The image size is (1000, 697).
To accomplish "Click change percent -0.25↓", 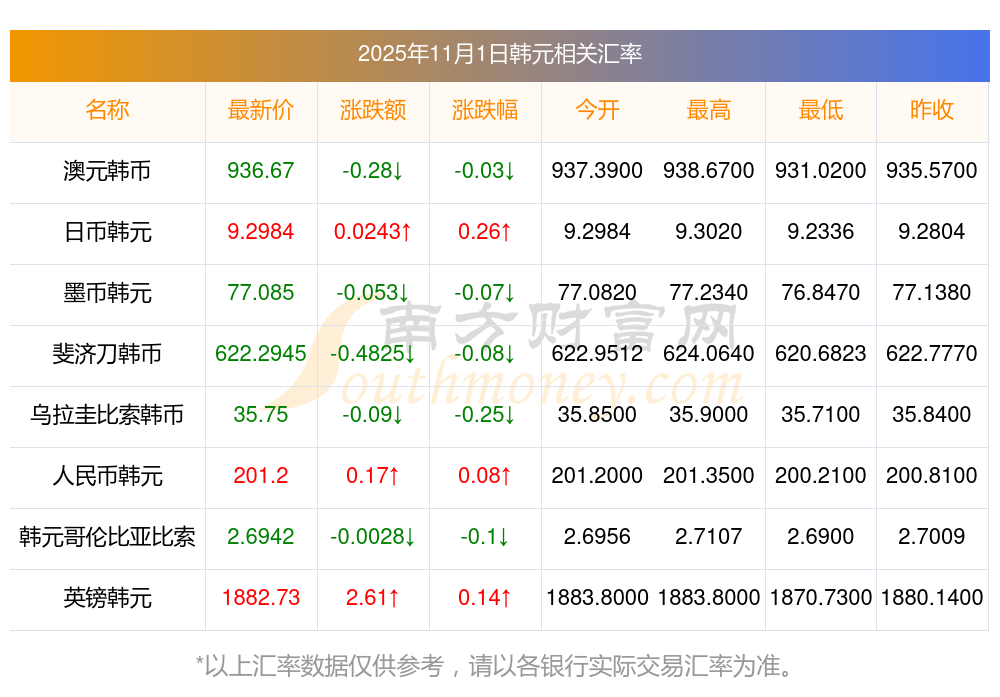I will (485, 415).
